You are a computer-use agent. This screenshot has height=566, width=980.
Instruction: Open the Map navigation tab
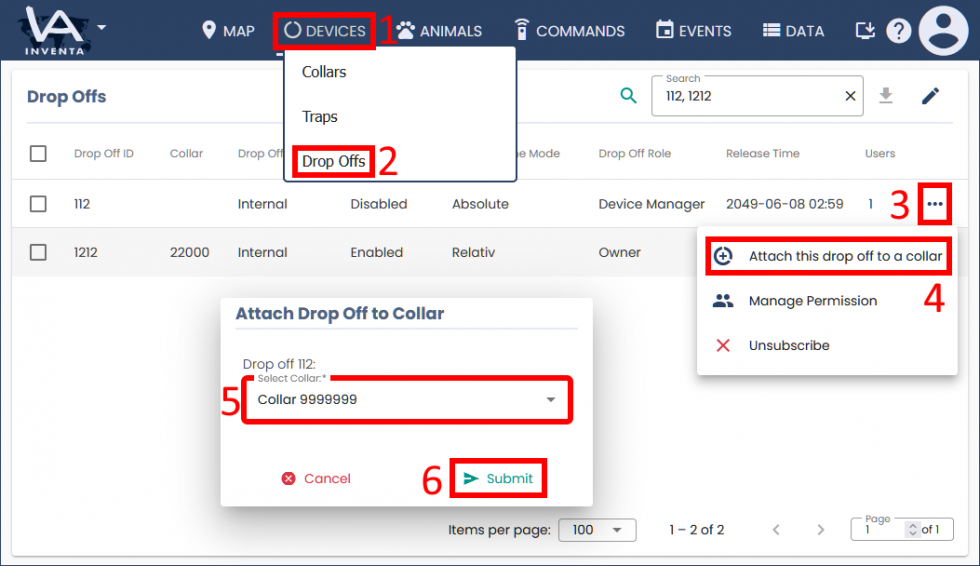click(228, 31)
